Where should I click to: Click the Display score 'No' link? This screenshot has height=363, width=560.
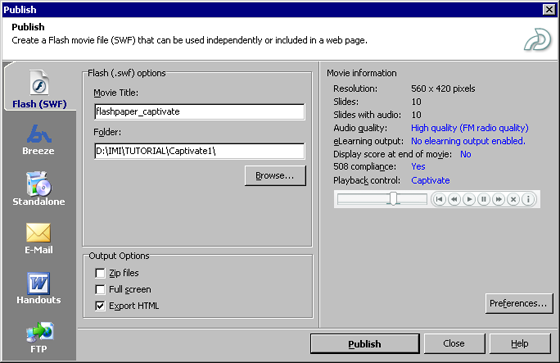tap(466, 154)
